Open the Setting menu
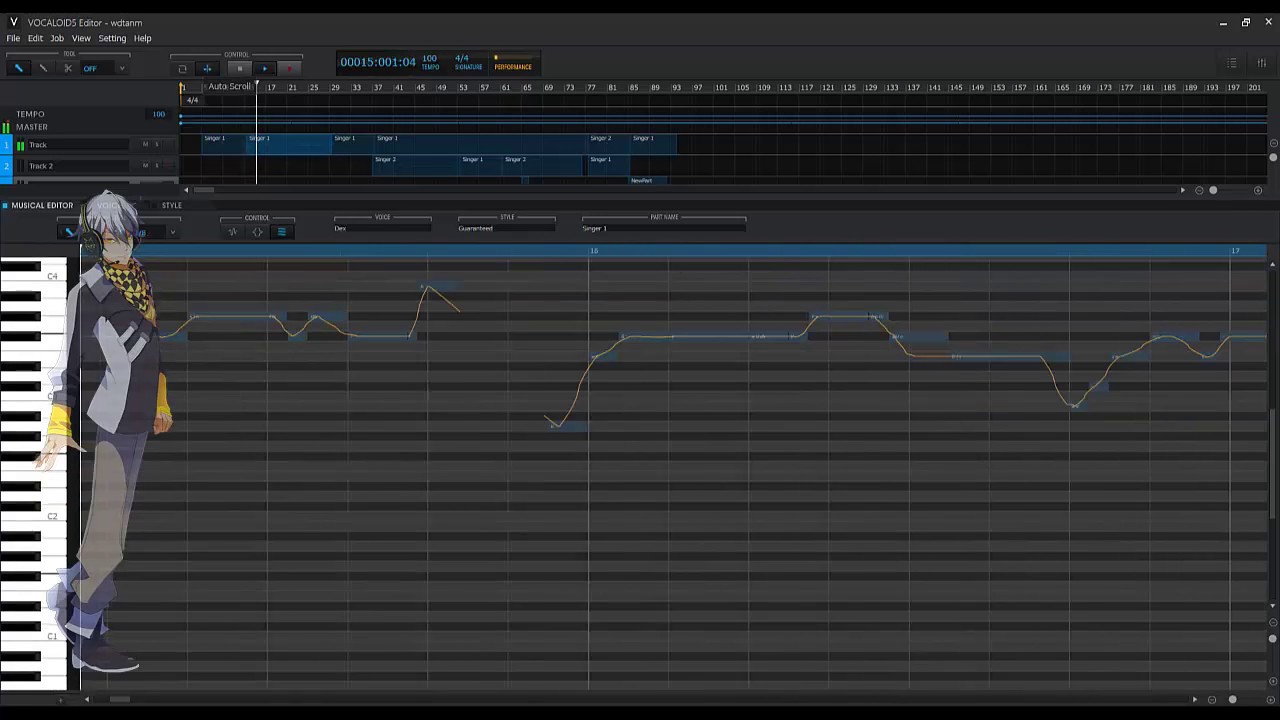1280x720 pixels. coord(112,38)
